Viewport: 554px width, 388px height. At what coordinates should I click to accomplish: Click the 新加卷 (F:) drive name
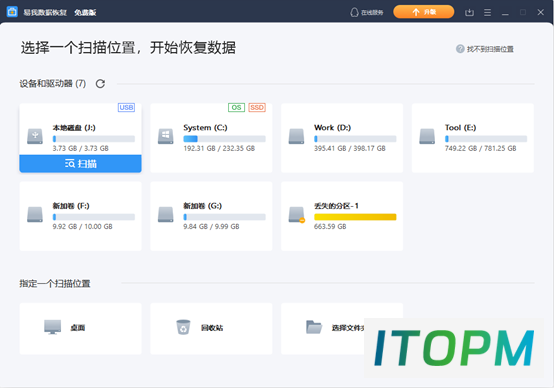click(x=71, y=206)
